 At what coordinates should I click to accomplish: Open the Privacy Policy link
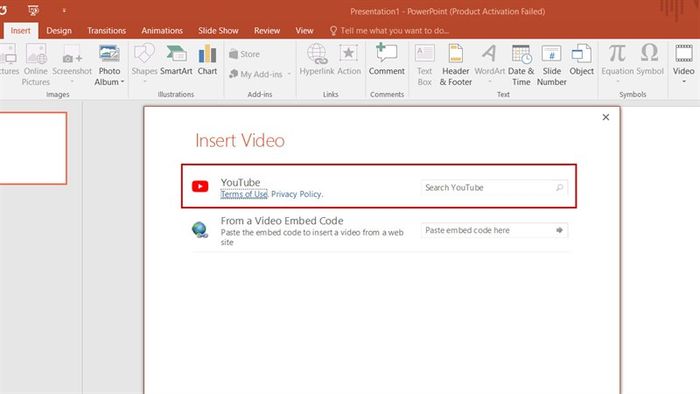click(x=296, y=194)
